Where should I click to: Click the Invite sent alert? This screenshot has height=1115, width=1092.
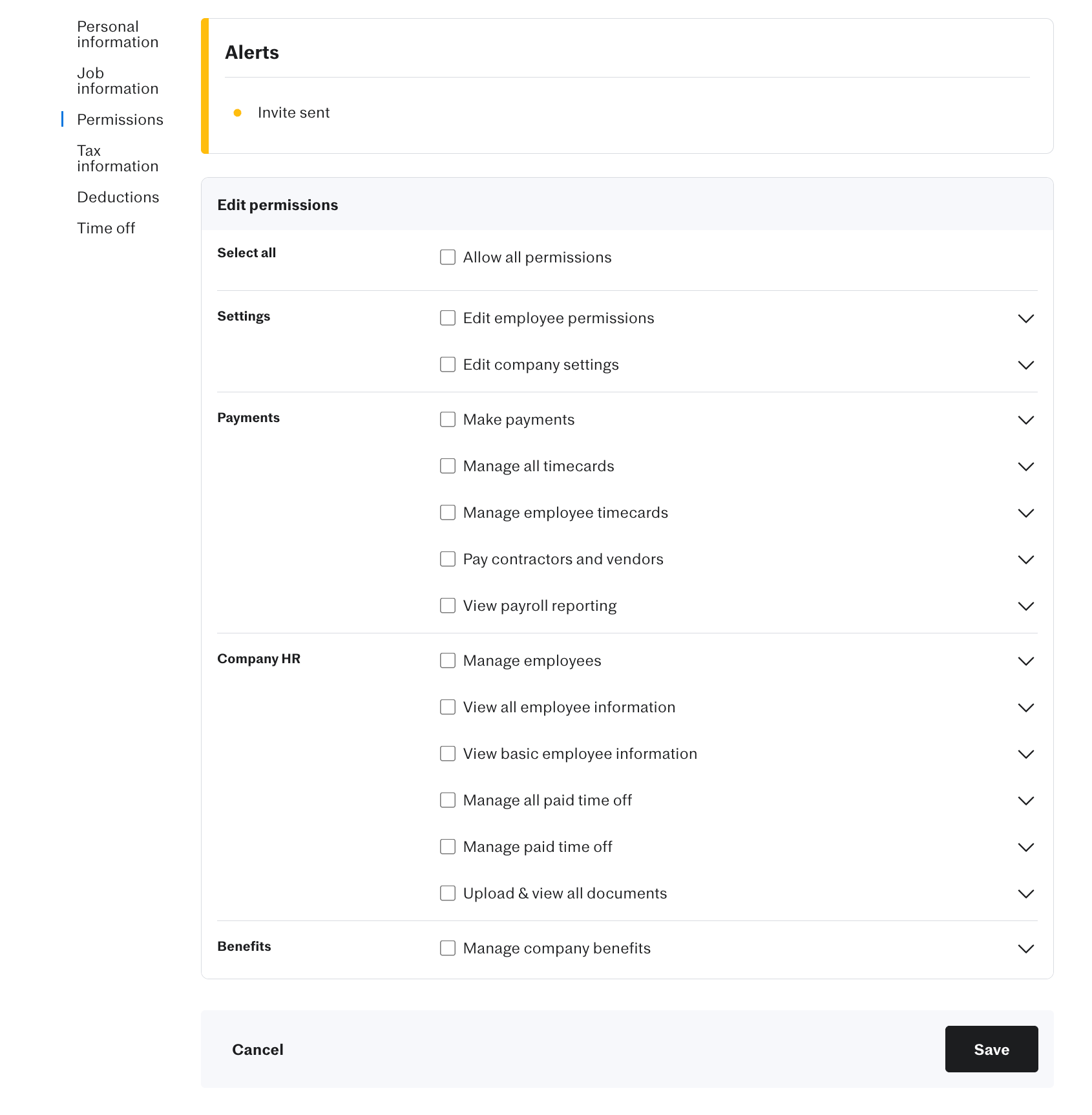293,112
